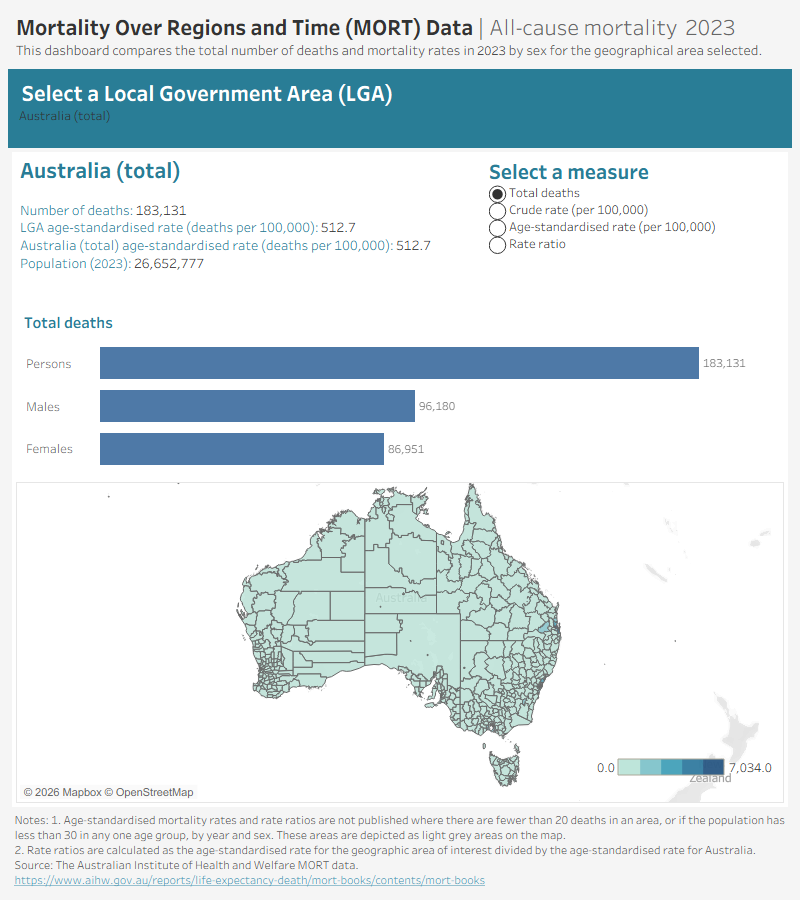Screen dimensions: 800x900
Task: Click the 0.0 legend minimum label
Action: coord(605,768)
